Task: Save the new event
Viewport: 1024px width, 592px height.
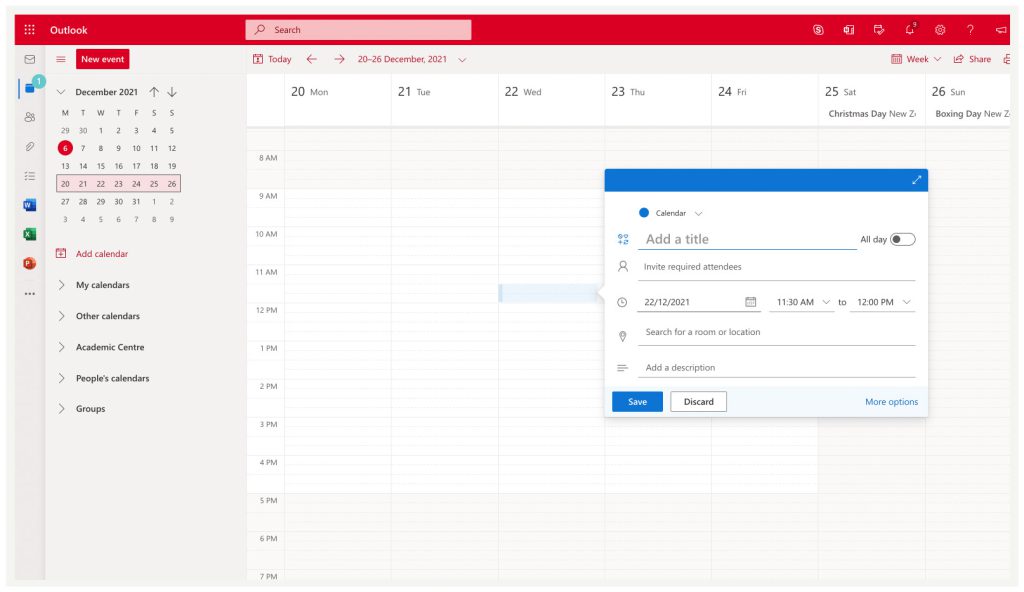Action: coord(637,402)
